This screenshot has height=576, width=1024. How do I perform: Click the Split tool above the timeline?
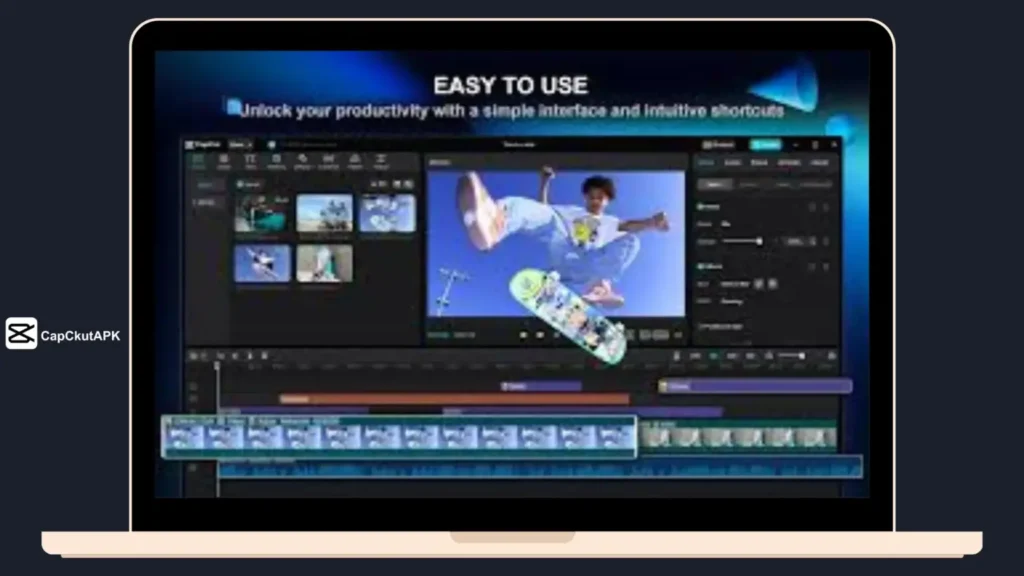tap(220, 356)
